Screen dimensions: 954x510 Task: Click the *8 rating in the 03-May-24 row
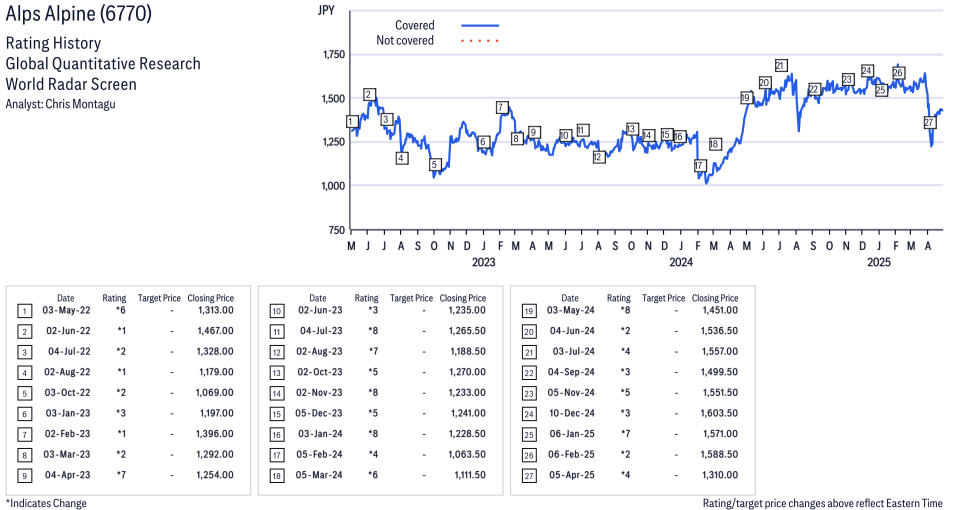(x=625, y=310)
